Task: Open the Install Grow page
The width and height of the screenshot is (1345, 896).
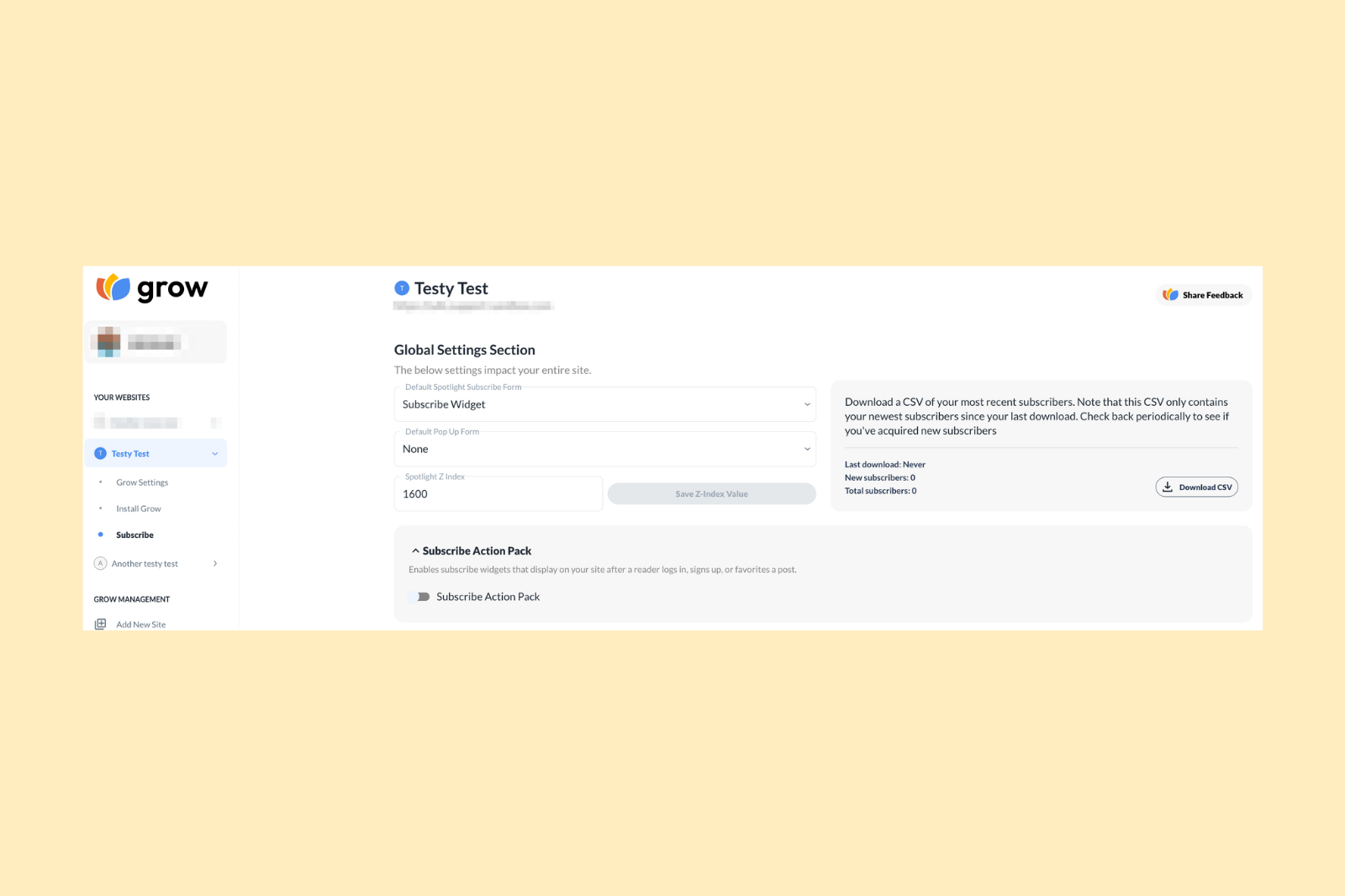Action: click(x=138, y=509)
